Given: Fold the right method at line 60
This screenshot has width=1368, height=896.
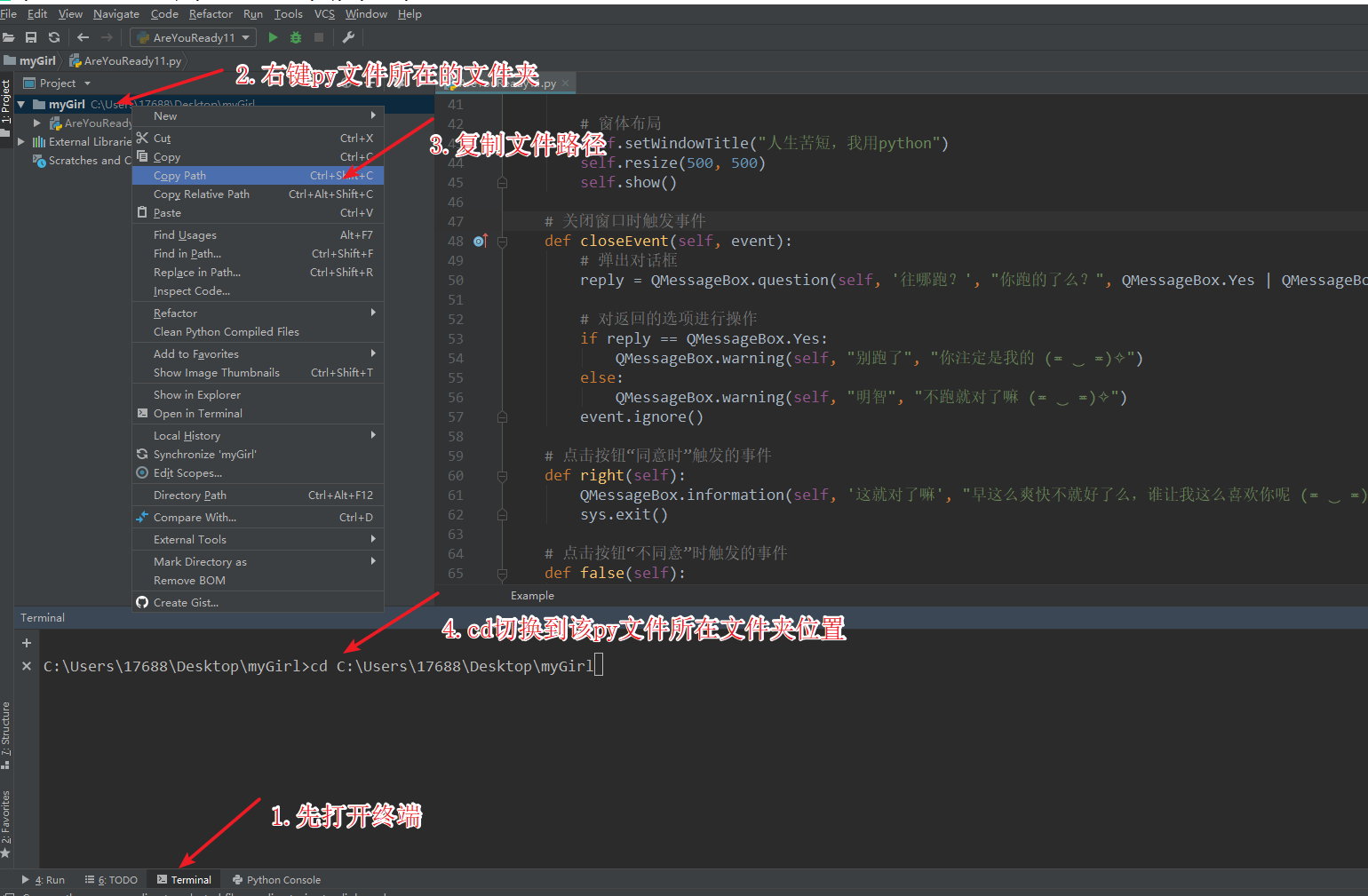Looking at the screenshot, I should (x=502, y=475).
